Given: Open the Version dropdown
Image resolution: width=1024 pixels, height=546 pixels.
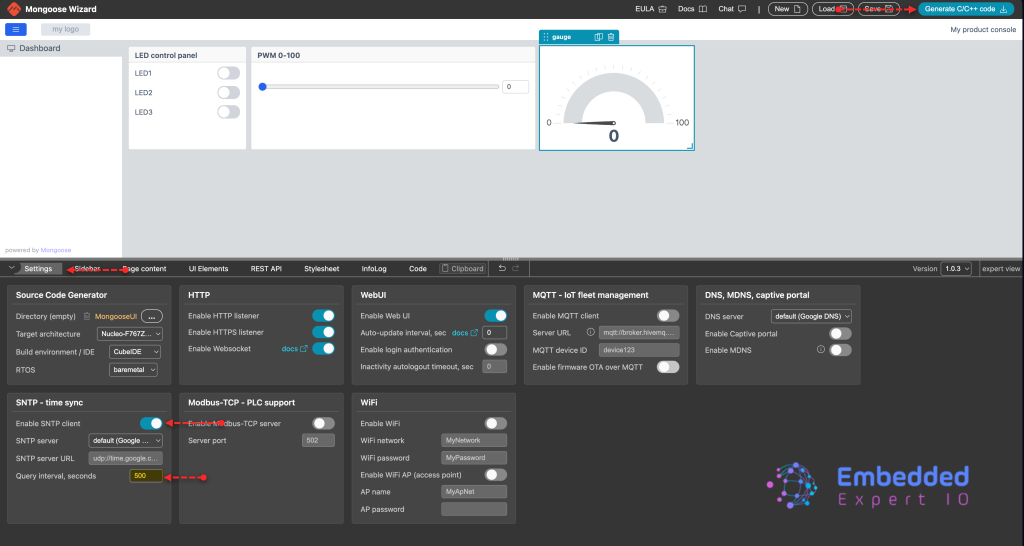Looking at the screenshot, I should tap(956, 268).
